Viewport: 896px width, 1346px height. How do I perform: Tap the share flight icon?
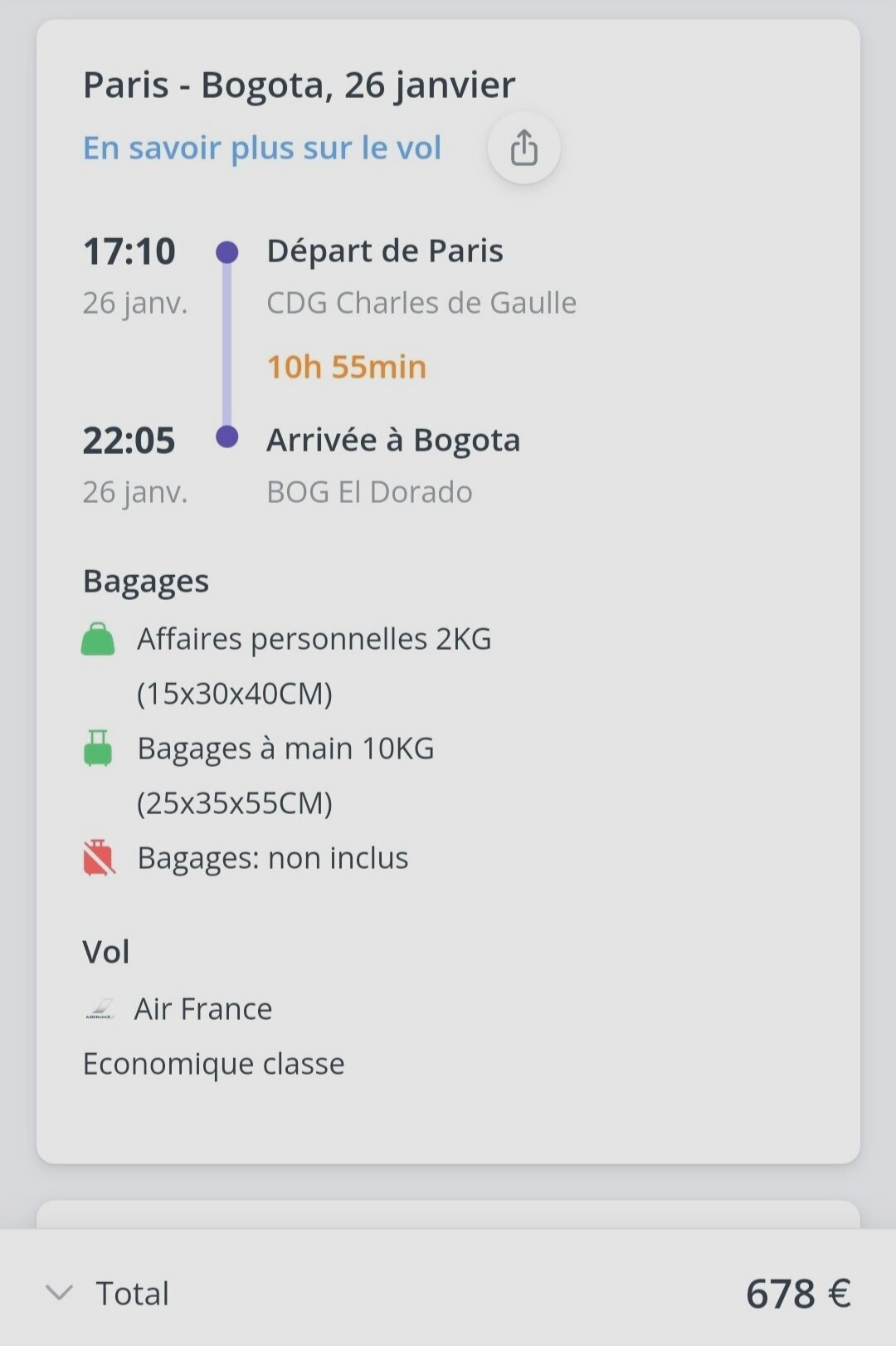click(x=523, y=149)
